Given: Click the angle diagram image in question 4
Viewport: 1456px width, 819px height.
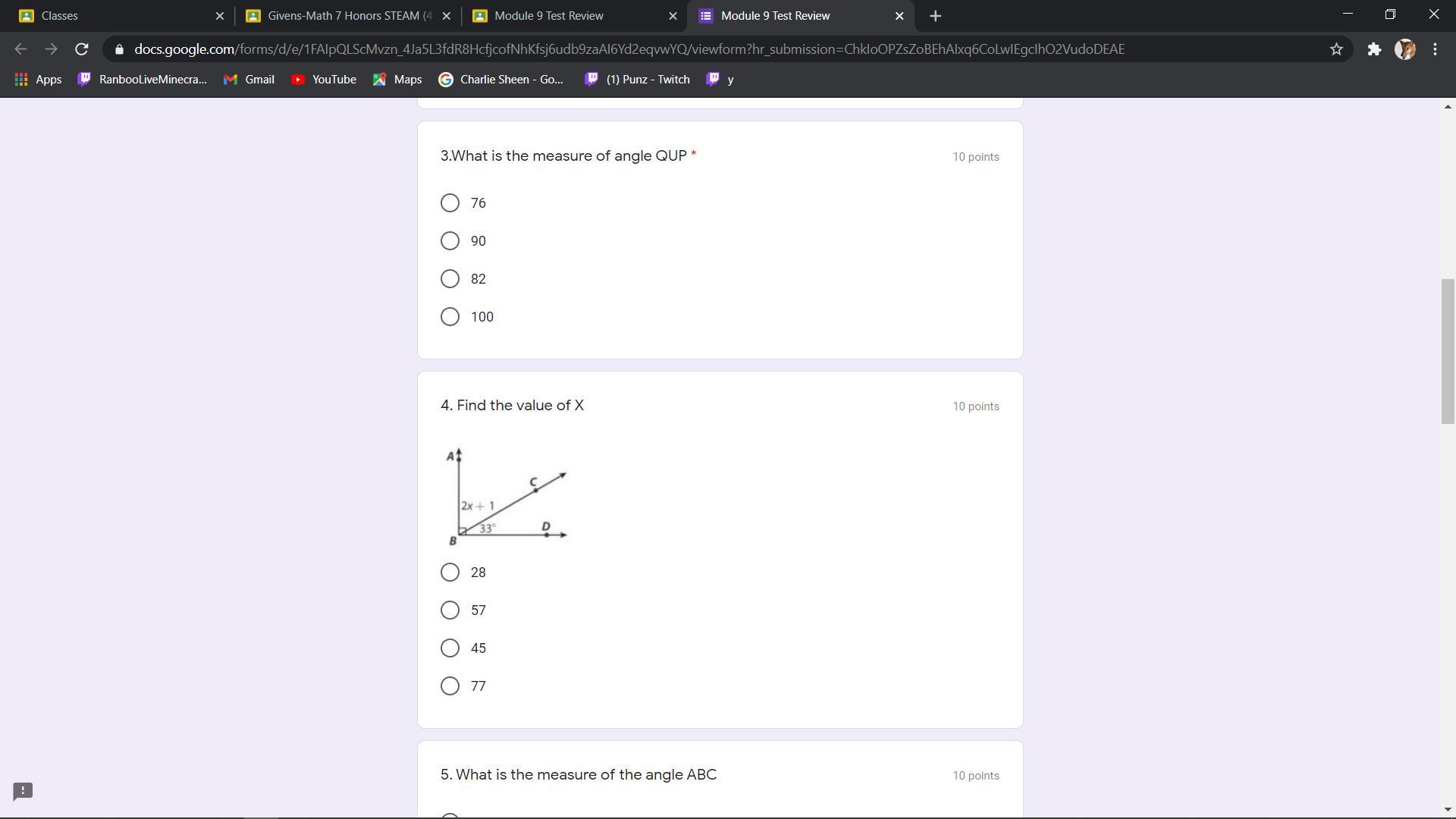Looking at the screenshot, I should coord(507,497).
